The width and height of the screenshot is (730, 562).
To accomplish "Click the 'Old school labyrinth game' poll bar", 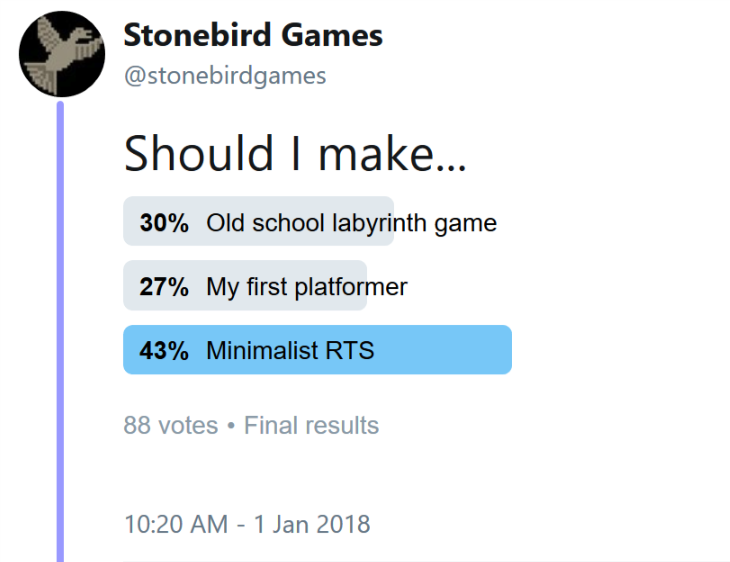I will coord(258,221).
